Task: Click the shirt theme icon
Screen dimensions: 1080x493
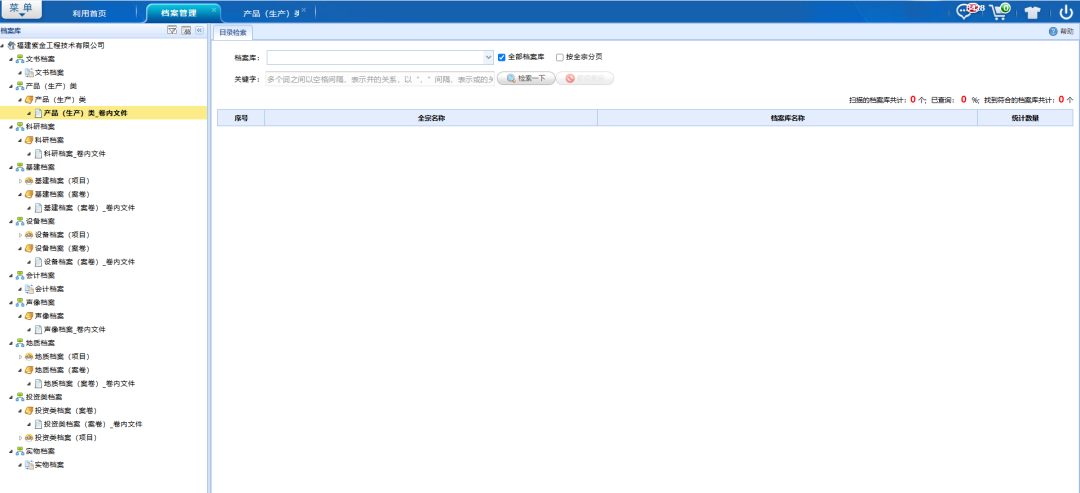Action: [x=1033, y=13]
